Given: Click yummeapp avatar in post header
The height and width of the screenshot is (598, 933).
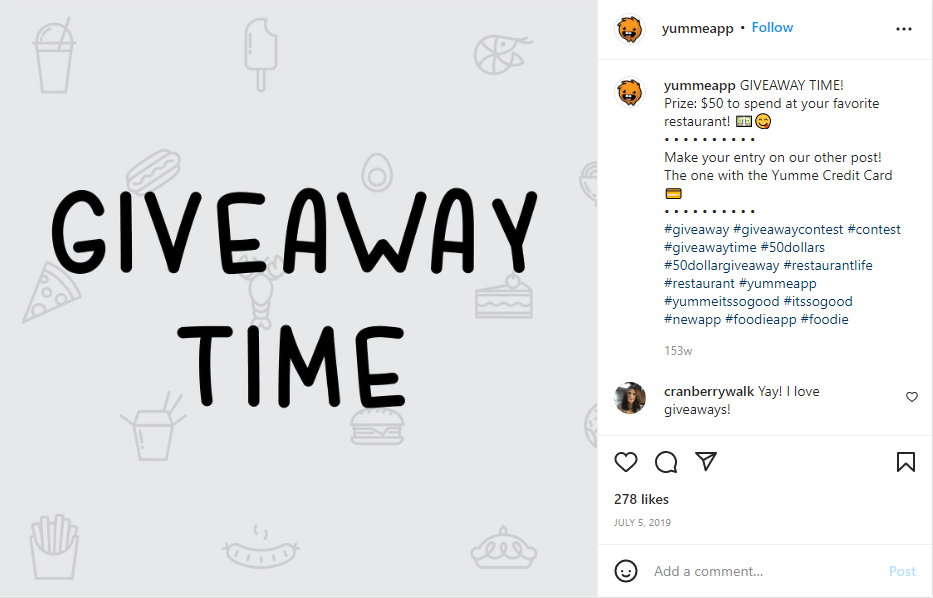Looking at the screenshot, I should pyautogui.click(x=630, y=29).
